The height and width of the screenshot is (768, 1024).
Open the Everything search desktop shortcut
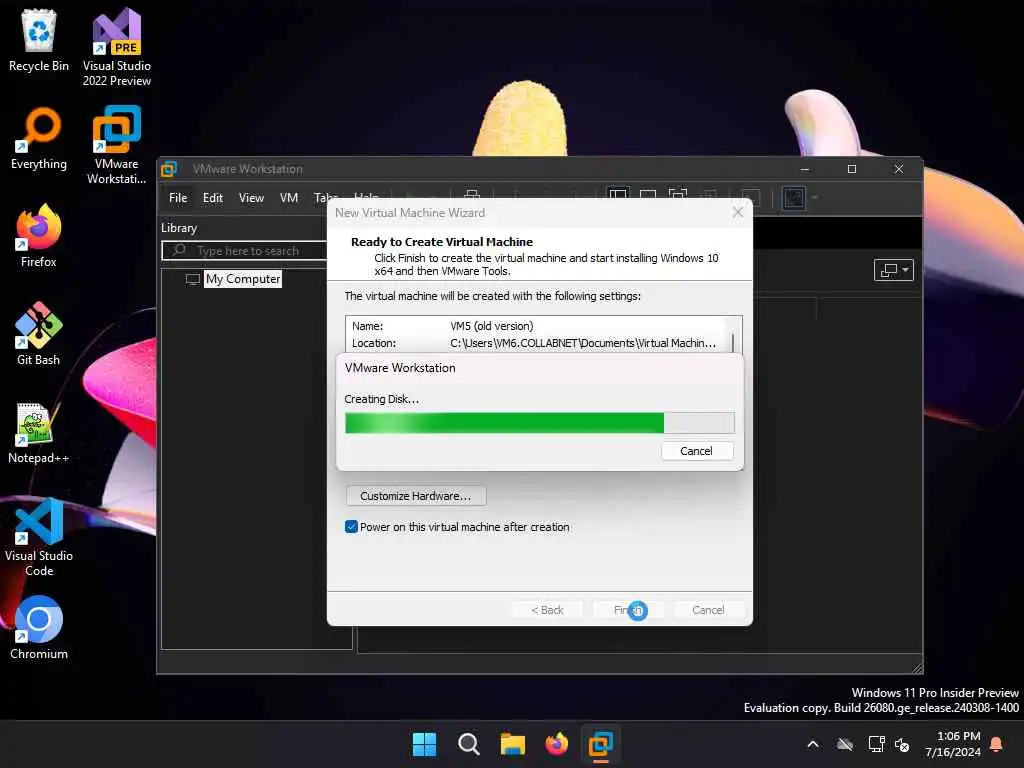pyautogui.click(x=39, y=138)
